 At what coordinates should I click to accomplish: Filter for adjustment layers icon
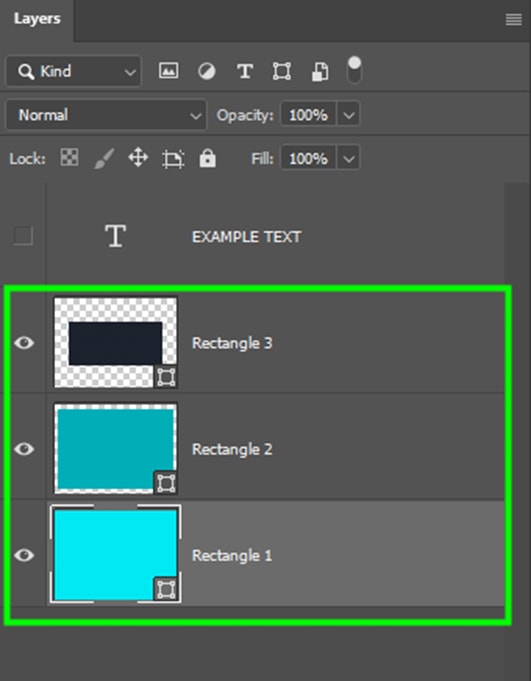point(207,71)
